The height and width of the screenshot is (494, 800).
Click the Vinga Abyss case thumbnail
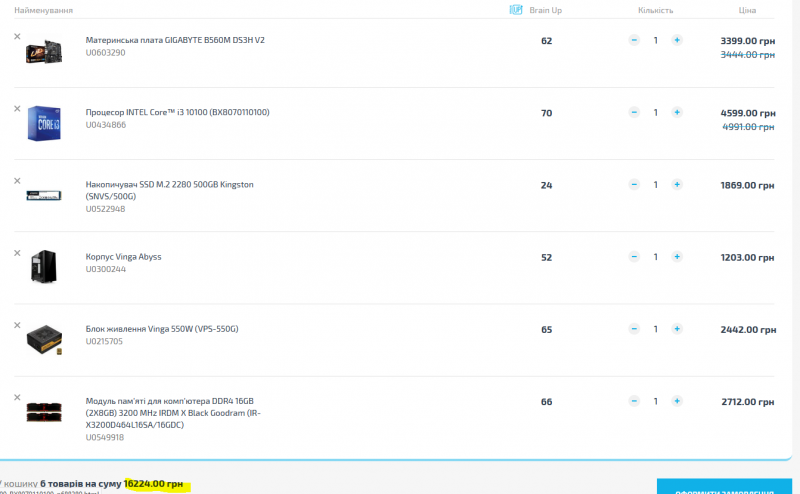click(44, 266)
